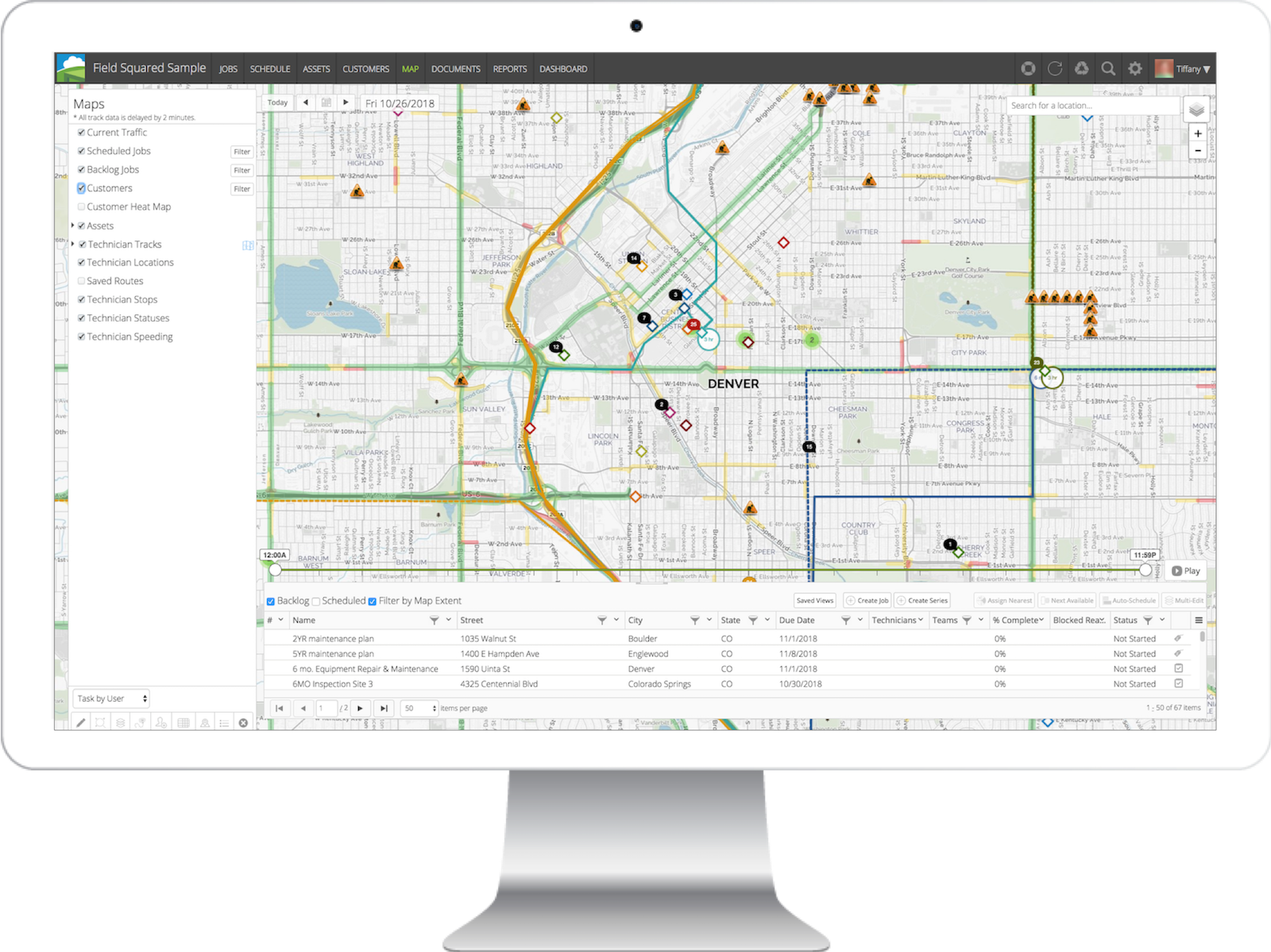Click the lasso selection icon in the bottom toolbar
The height and width of the screenshot is (952, 1271).
point(100,723)
